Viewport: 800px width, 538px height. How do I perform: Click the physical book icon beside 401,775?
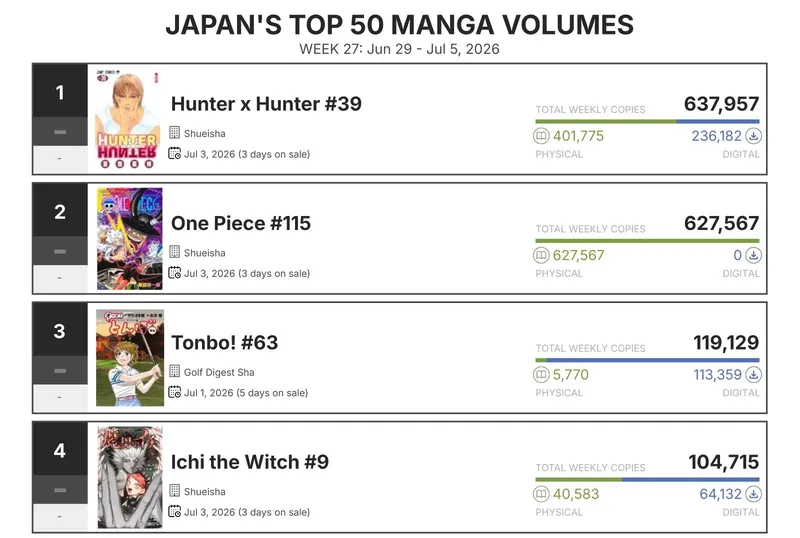click(x=541, y=136)
